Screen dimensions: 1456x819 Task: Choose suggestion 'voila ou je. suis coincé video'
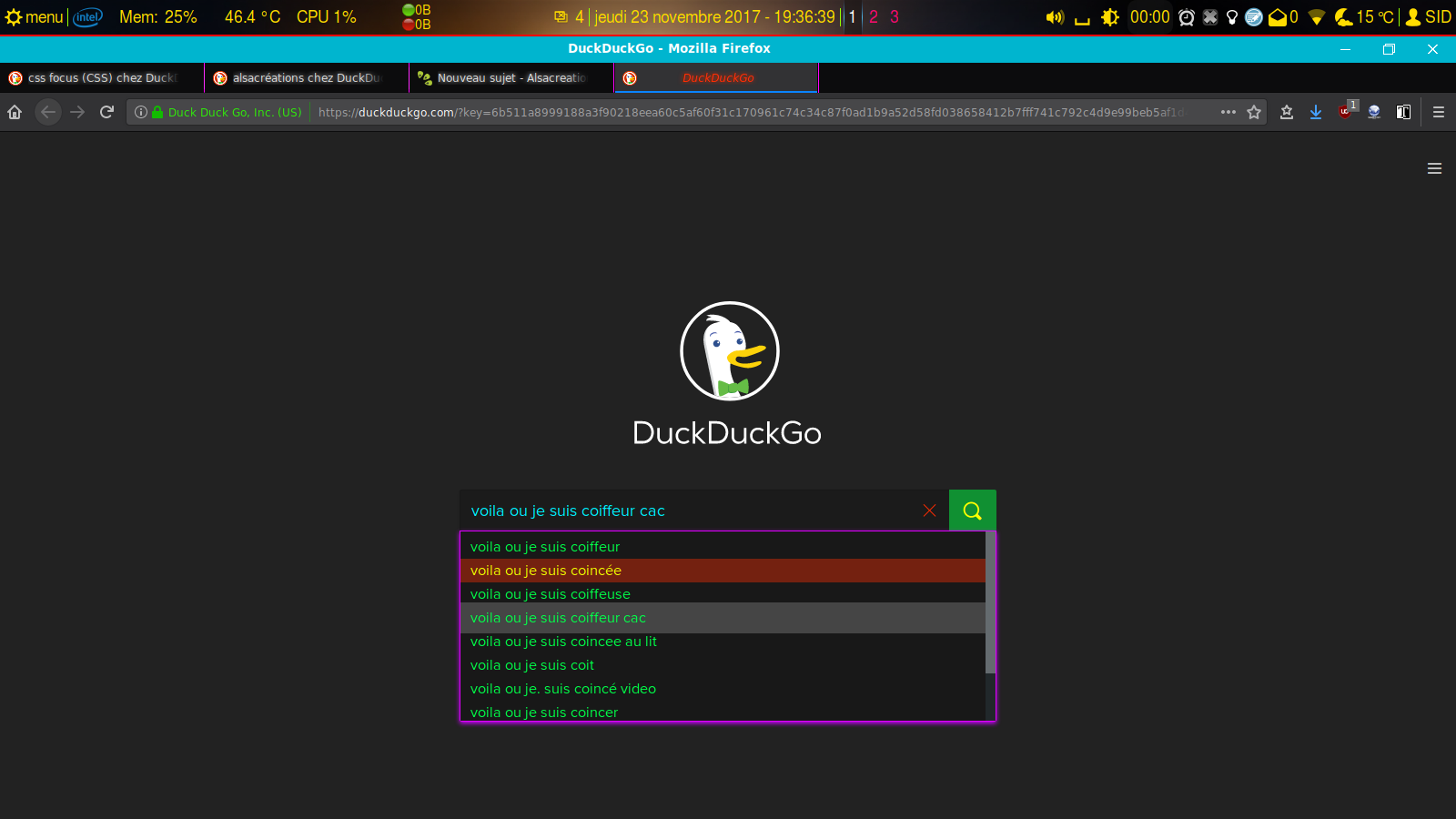pyautogui.click(x=723, y=689)
